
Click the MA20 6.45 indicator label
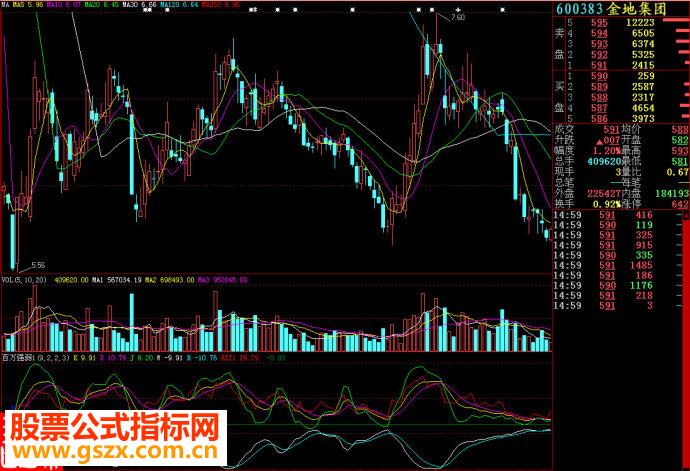pyautogui.click(x=101, y=4)
